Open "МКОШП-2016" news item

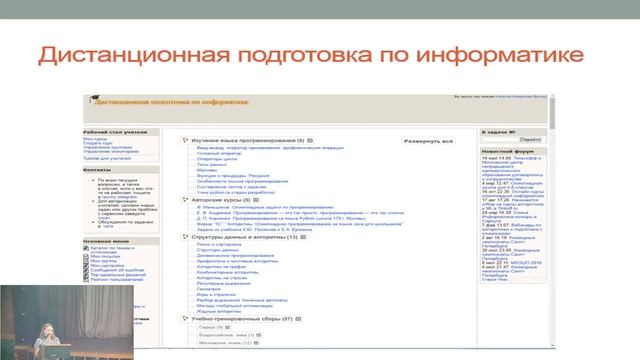526,263
